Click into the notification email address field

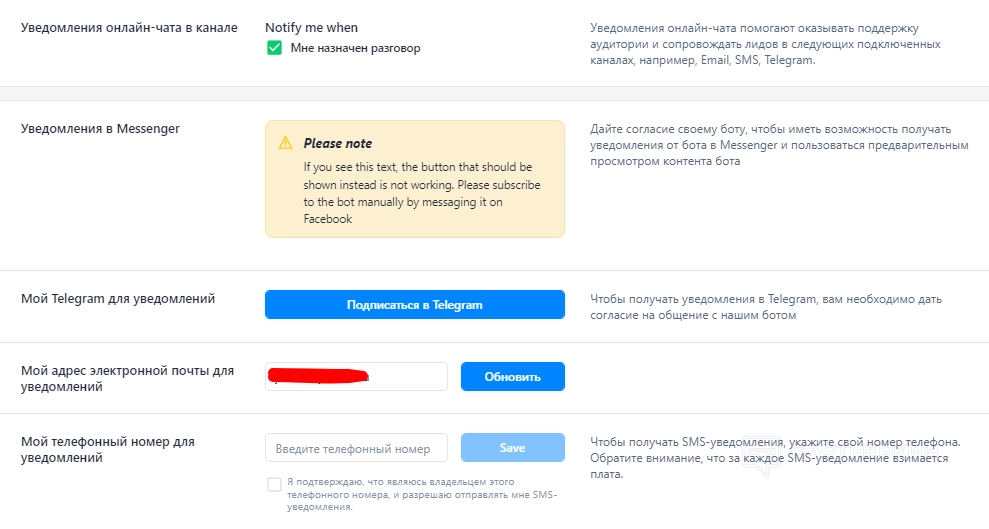(x=356, y=377)
